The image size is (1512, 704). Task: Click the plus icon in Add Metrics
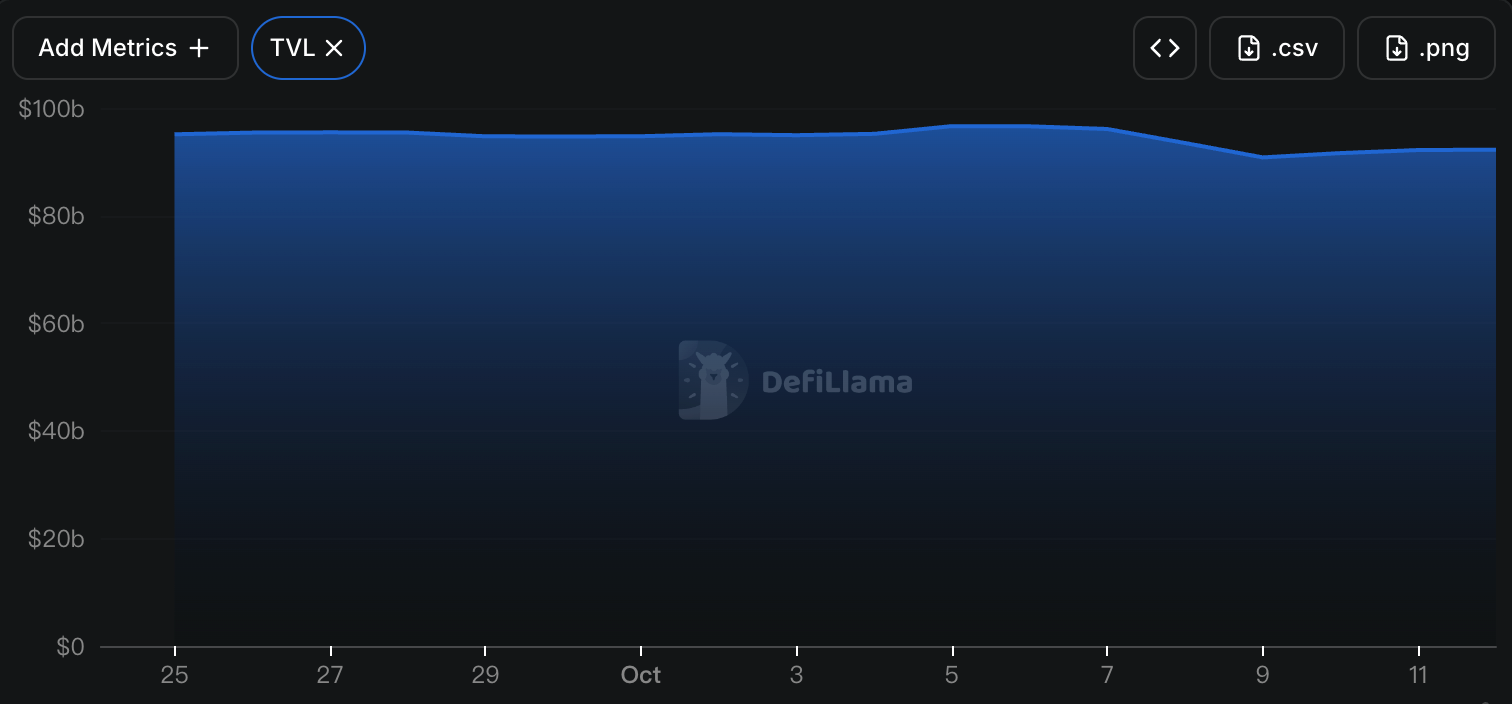point(199,48)
